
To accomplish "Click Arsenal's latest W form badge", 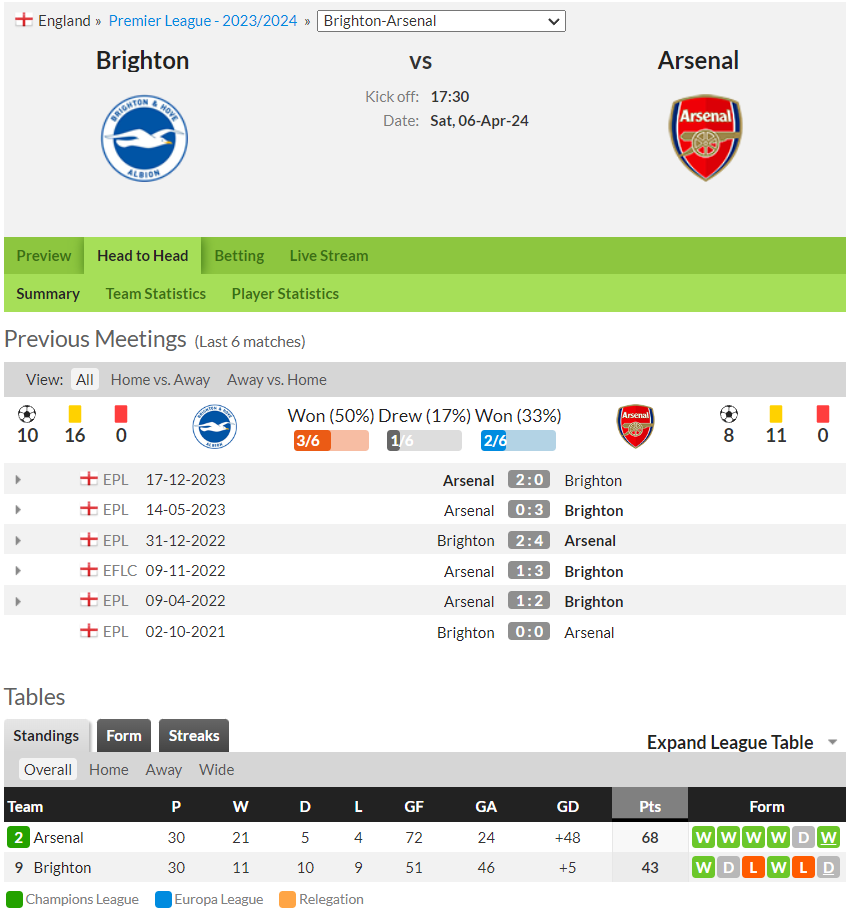I will pos(828,837).
